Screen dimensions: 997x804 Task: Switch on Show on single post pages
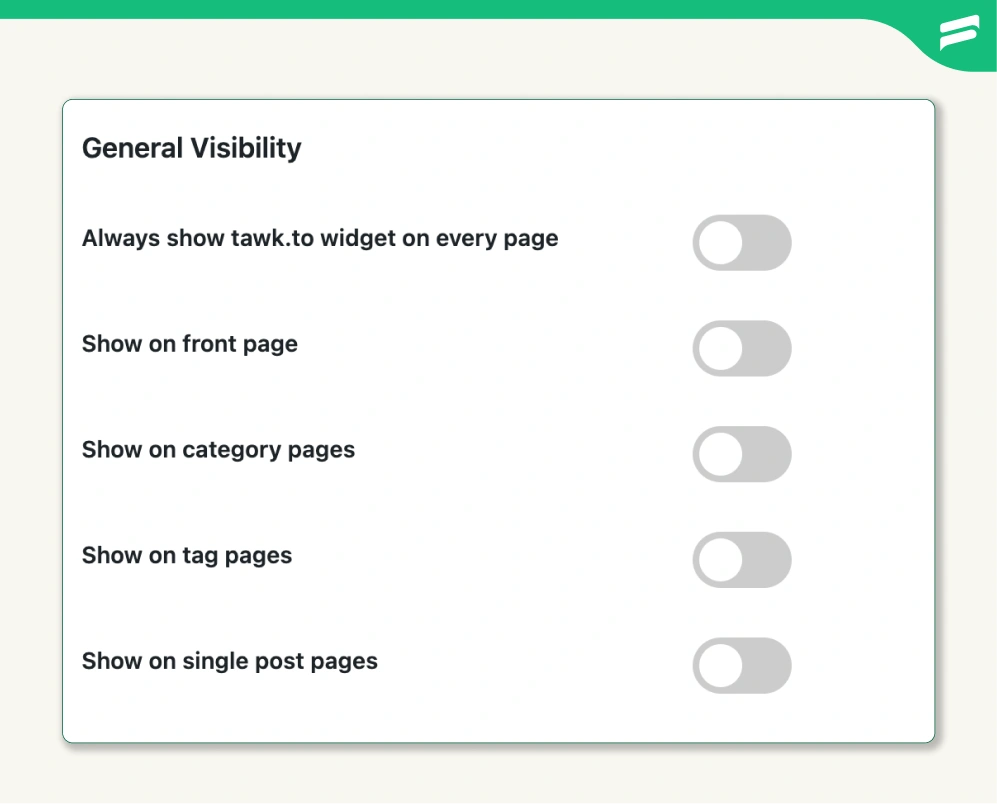(742, 665)
